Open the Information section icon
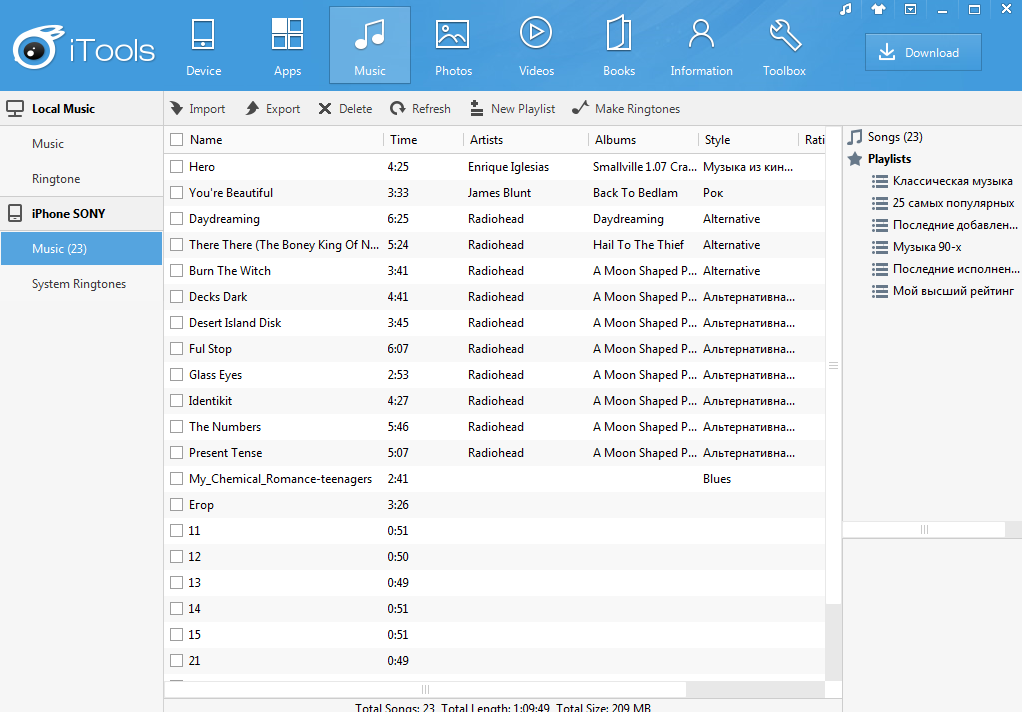1022x712 pixels. pos(701,35)
